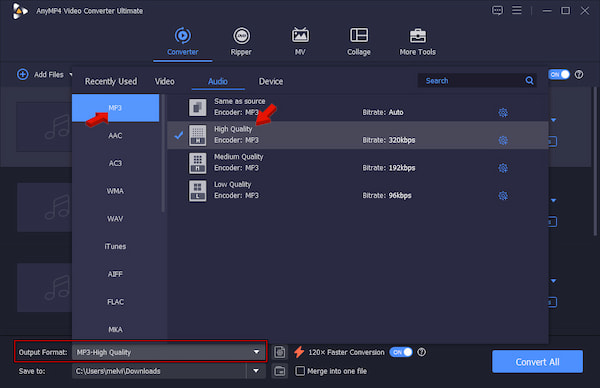Select AIFF in format list
This screenshot has width=600, height=388.
tap(115, 274)
